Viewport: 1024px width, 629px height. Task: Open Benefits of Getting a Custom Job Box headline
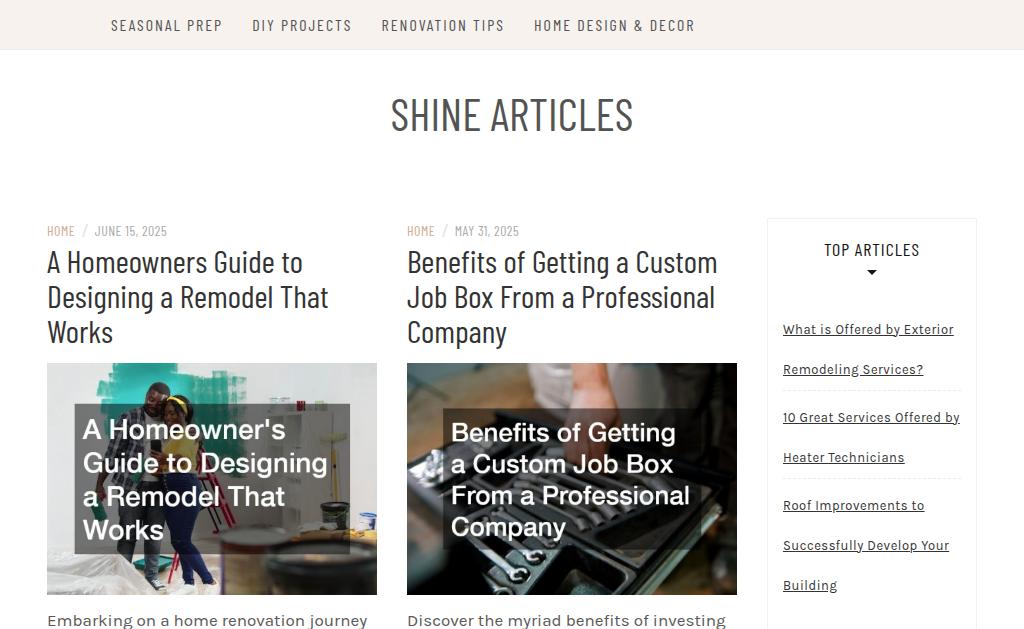(x=562, y=298)
